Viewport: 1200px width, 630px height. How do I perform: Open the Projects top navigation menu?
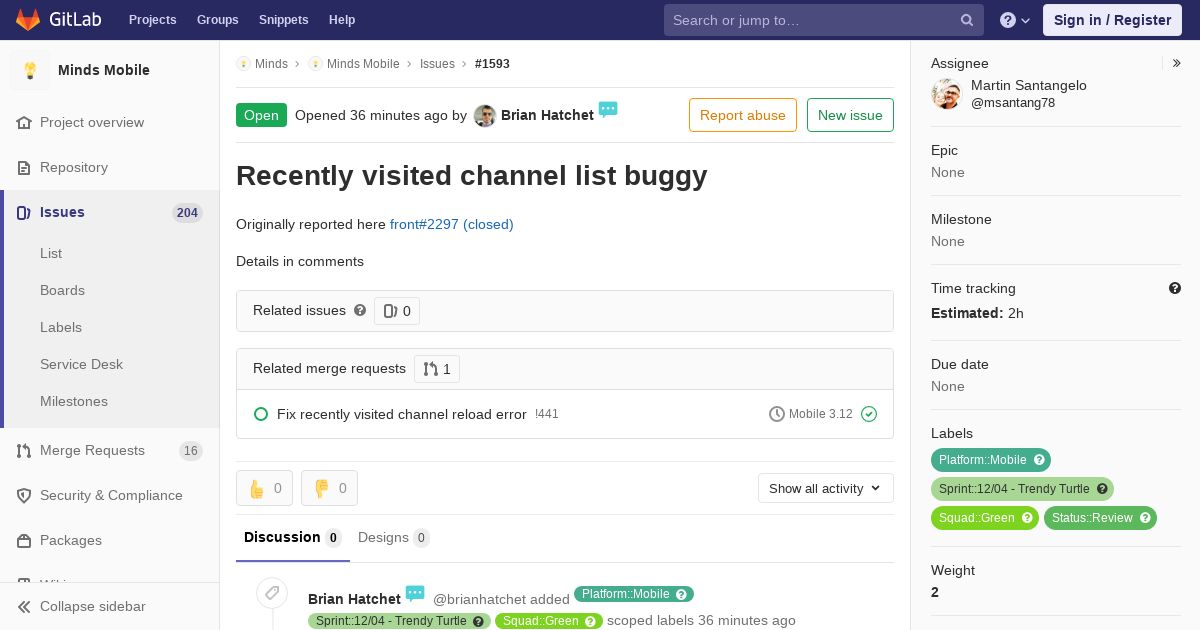coord(152,20)
